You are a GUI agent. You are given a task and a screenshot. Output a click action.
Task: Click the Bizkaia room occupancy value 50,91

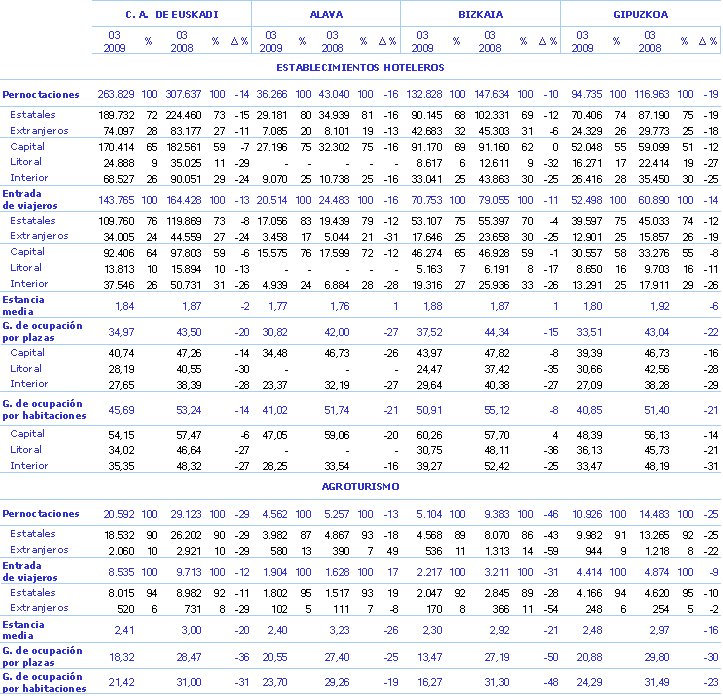(x=429, y=410)
